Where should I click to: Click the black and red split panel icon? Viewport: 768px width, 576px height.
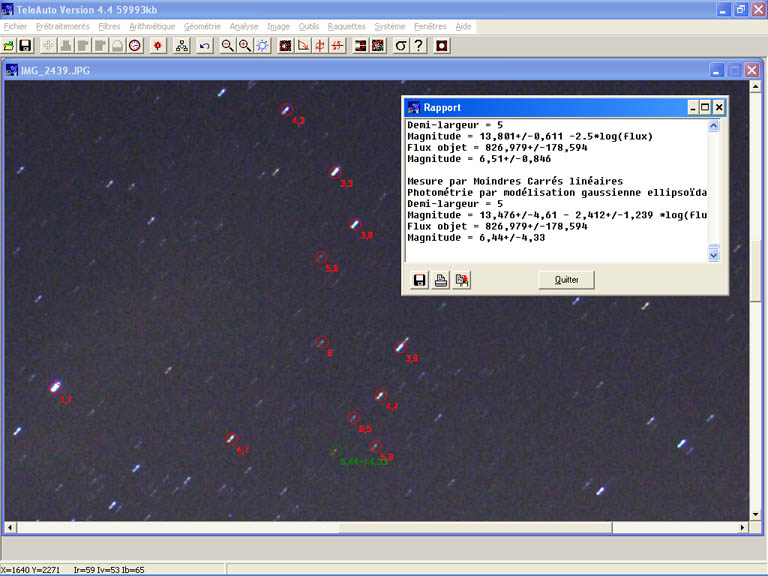(360, 46)
